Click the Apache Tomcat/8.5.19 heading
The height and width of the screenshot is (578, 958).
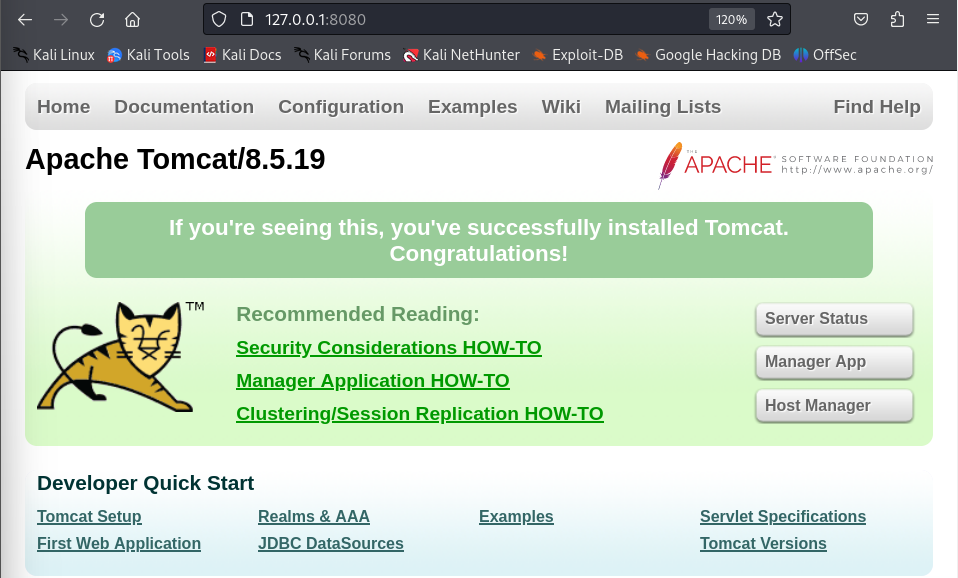tap(175, 159)
